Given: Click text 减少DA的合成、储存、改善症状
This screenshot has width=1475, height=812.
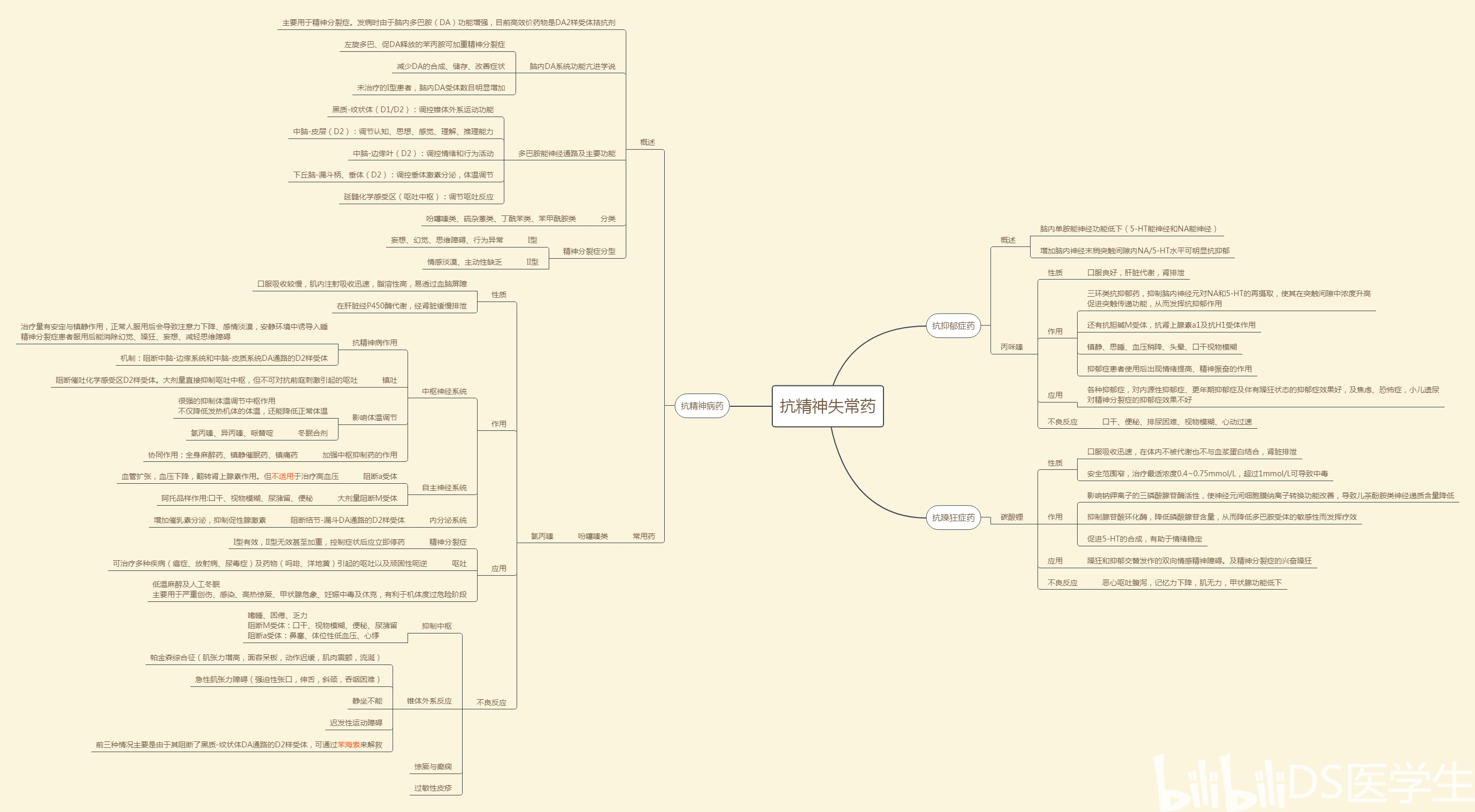Looking at the screenshot, I should (451, 66).
